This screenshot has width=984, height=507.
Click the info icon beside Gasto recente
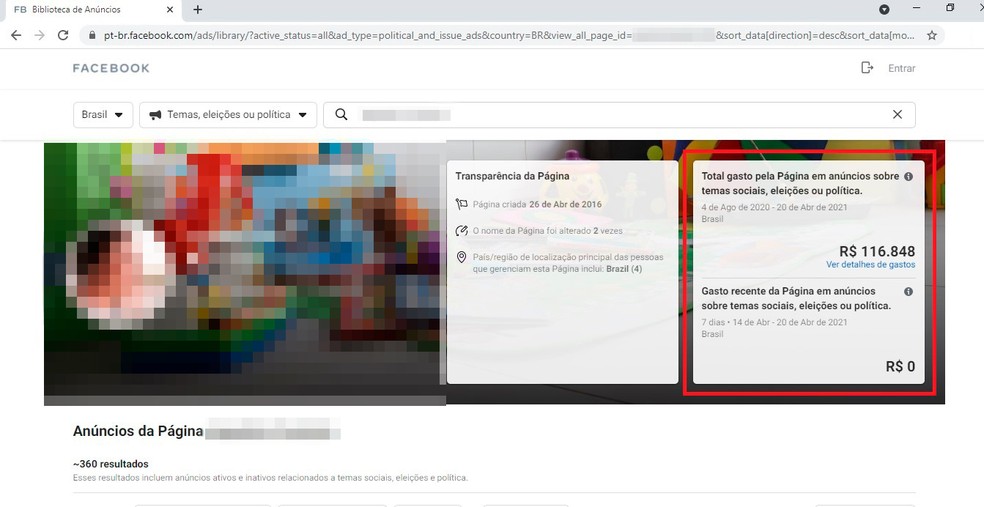[x=908, y=291]
